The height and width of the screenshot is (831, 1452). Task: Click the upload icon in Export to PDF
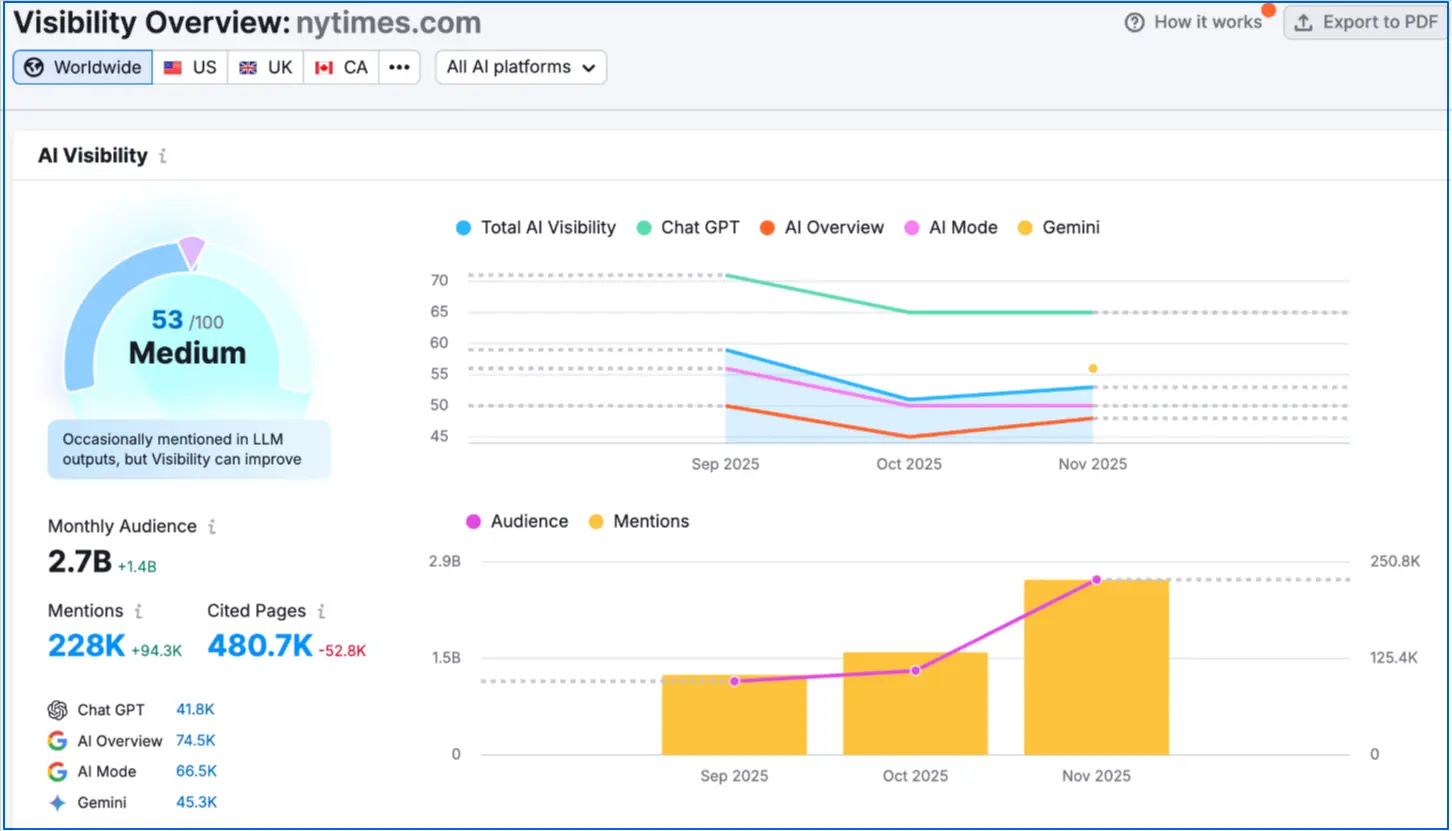(x=1303, y=23)
